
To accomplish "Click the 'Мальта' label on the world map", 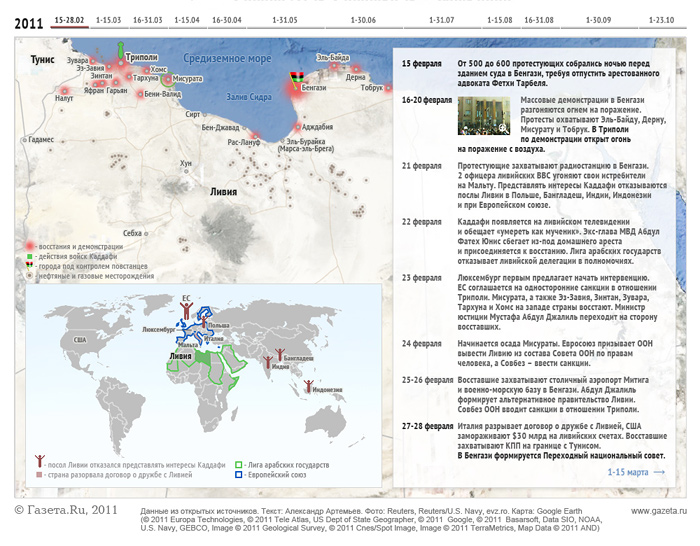I will click(188, 345).
